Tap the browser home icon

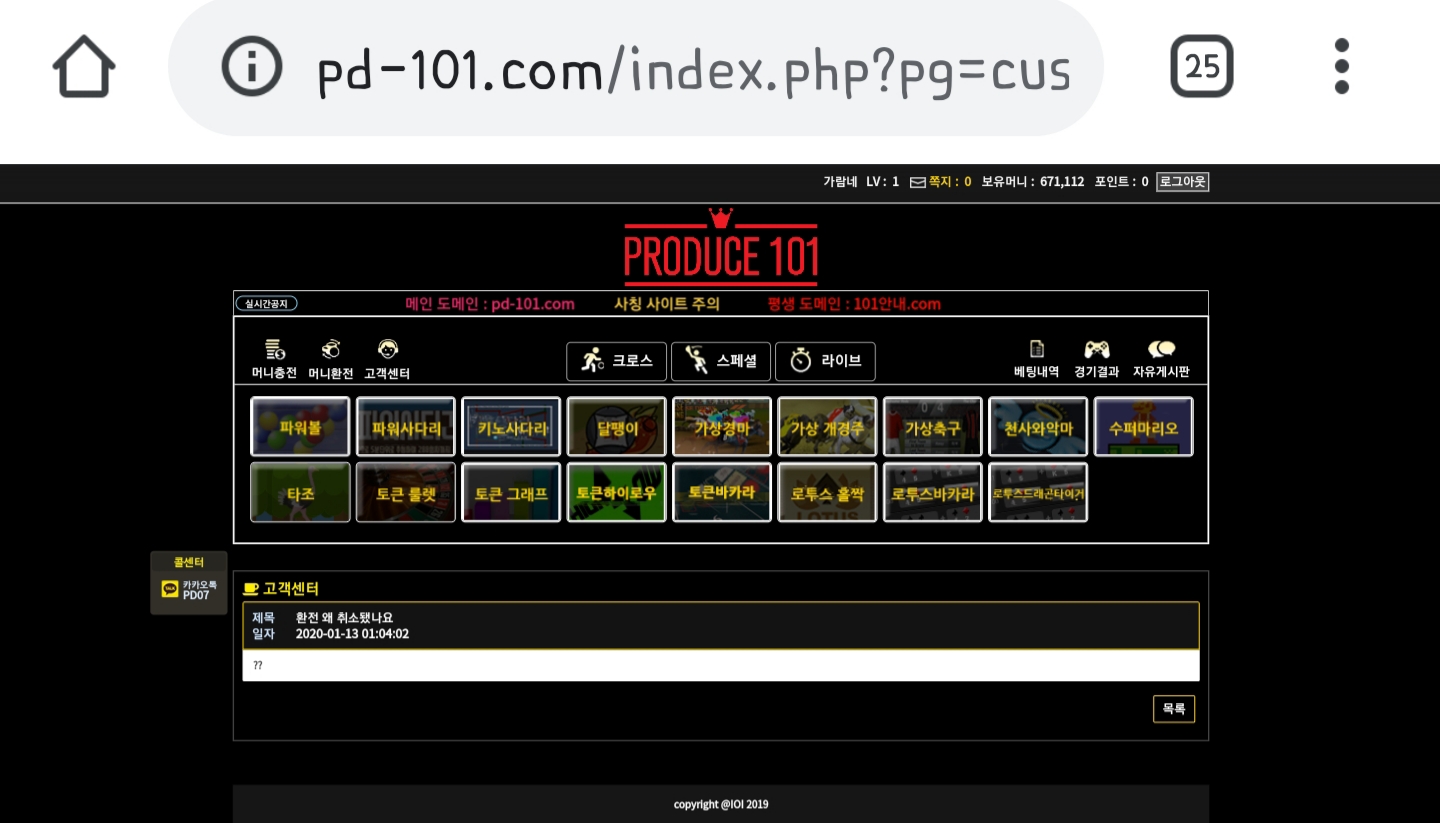84,66
